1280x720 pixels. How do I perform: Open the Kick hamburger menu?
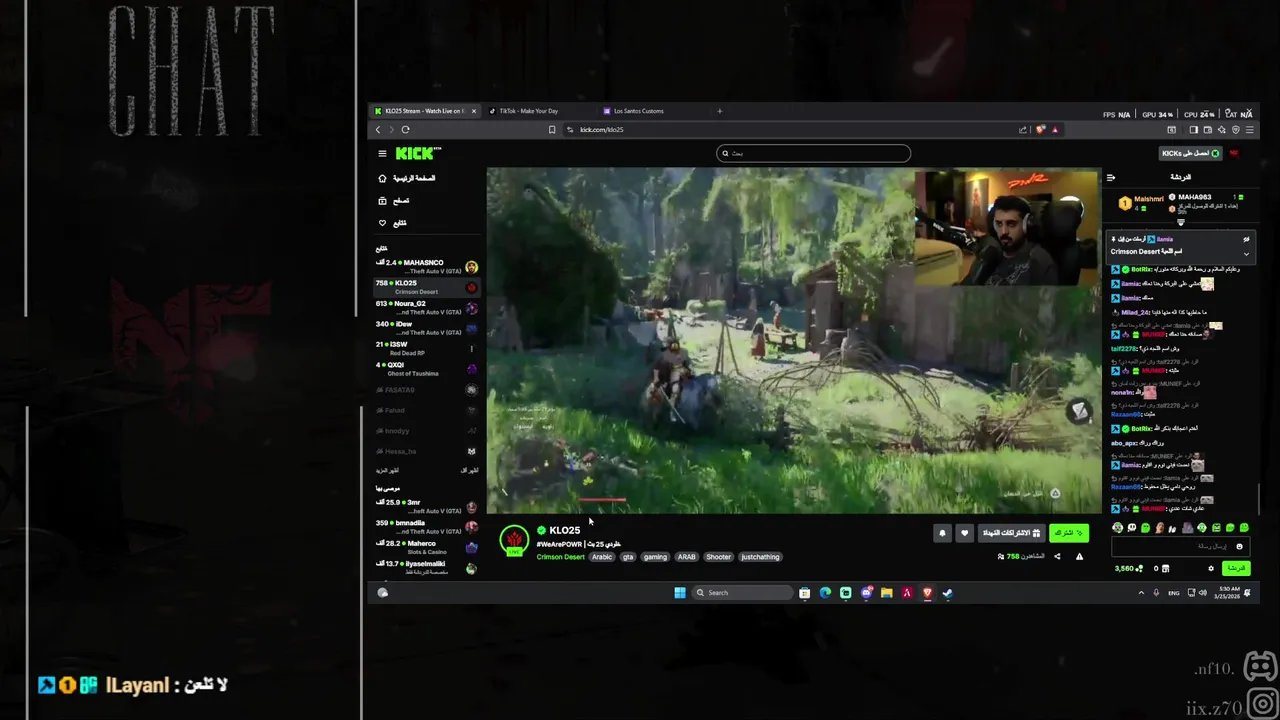[382, 153]
